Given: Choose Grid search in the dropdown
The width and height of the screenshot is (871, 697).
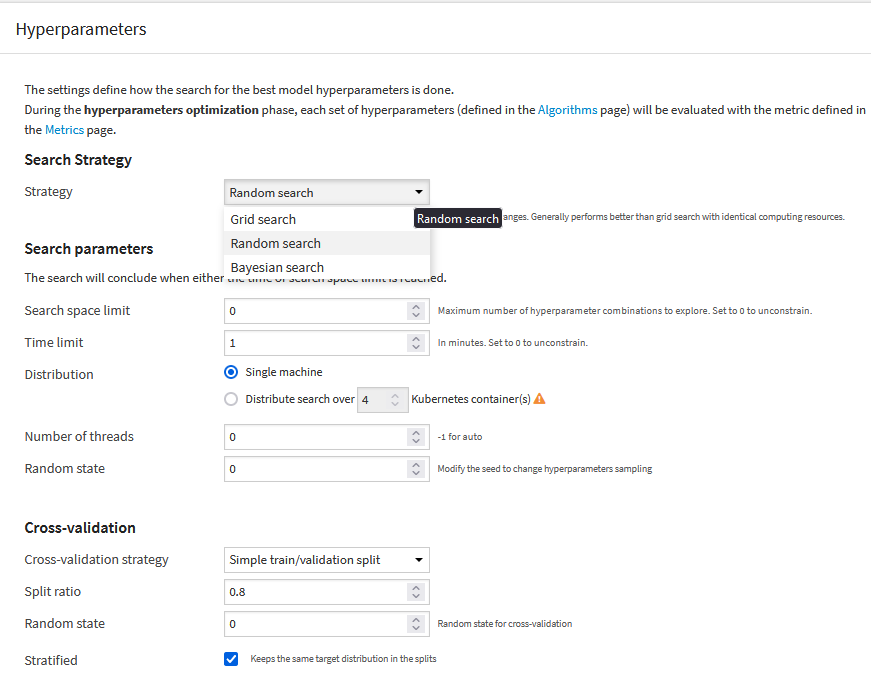Looking at the screenshot, I should (x=262, y=218).
